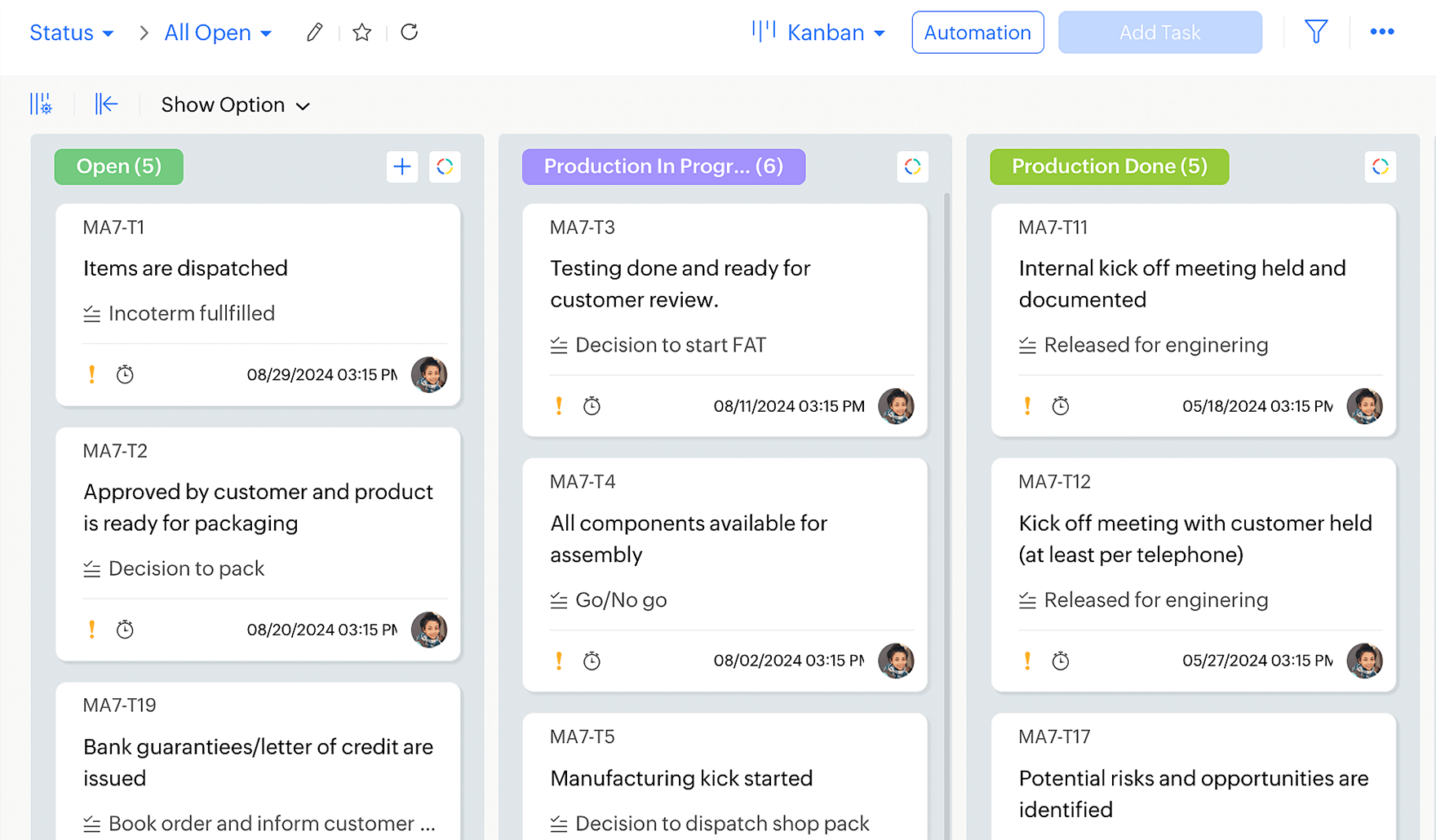Screen dimensions: 1436x840
Task: Click plus icon in Open column
Action: 402,167
